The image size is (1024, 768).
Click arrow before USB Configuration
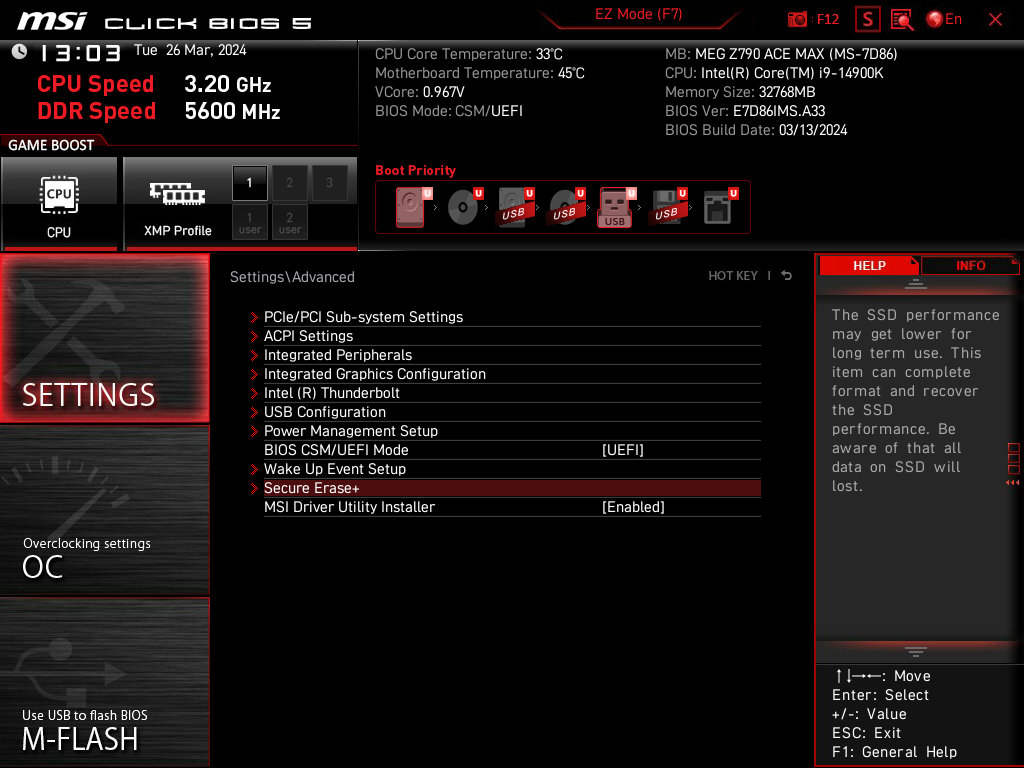[254, 412]
